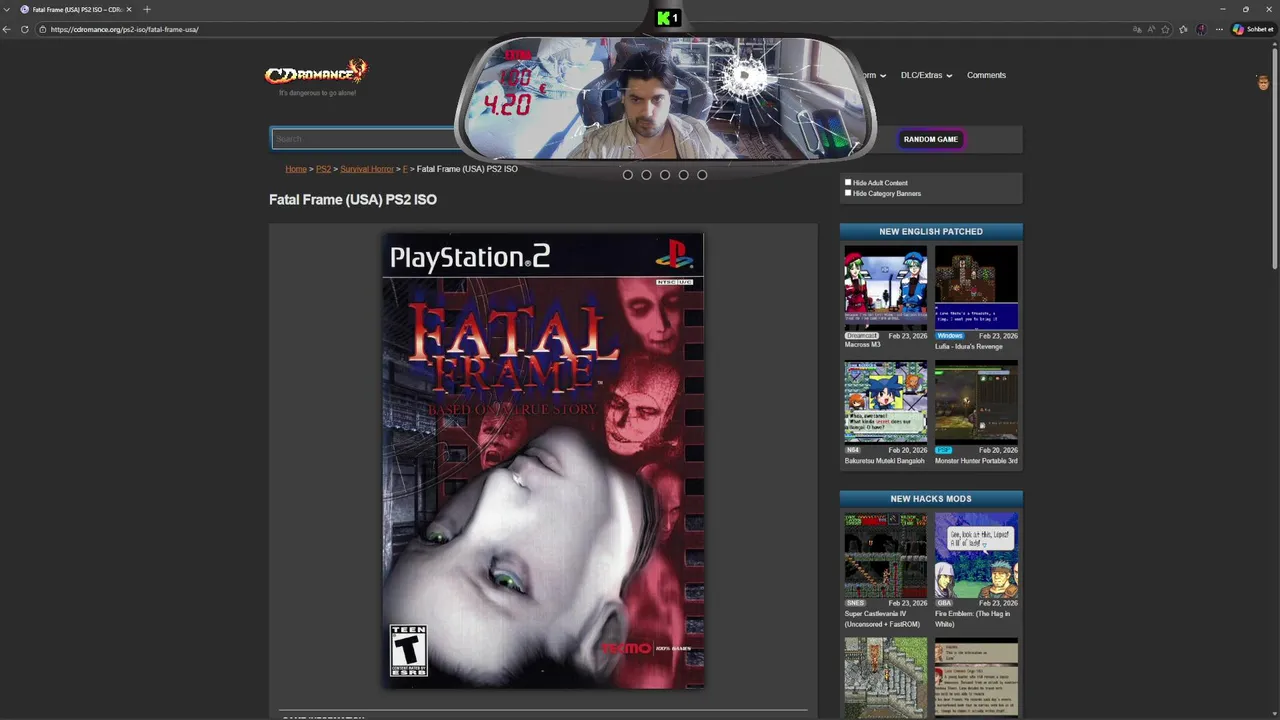Click the Fire Emblem (The Hag in White) title

tap(972, 619)
